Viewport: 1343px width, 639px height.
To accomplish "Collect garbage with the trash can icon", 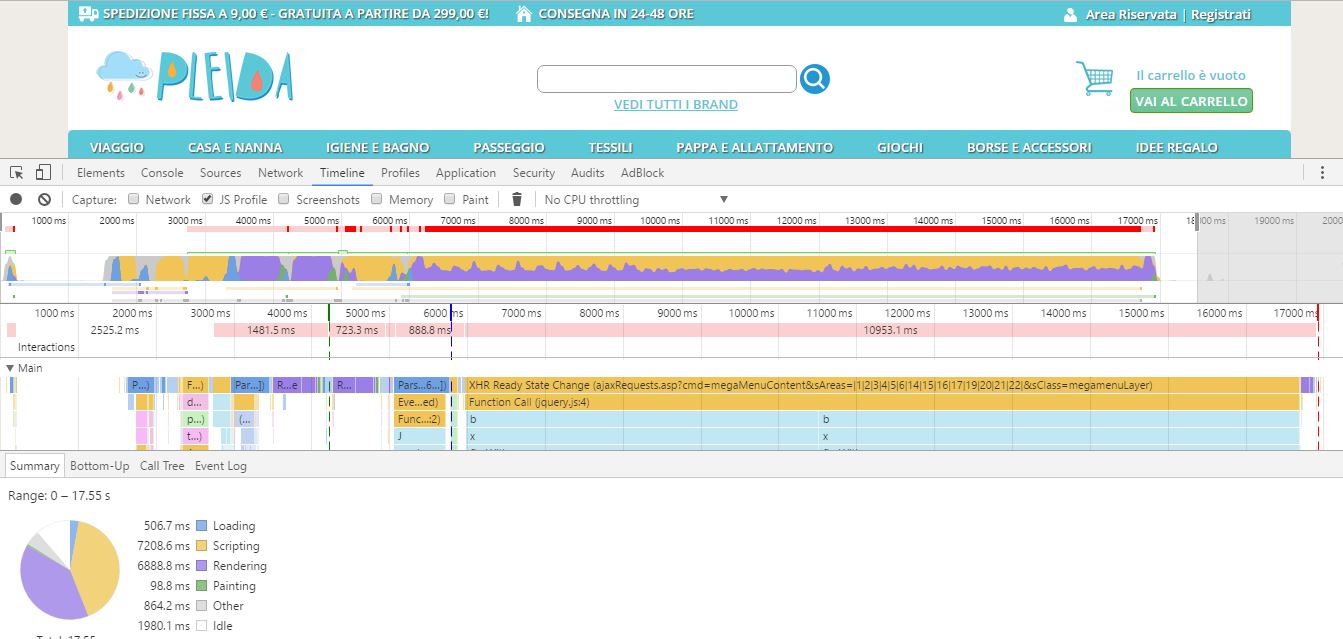I will pos(517,199).
